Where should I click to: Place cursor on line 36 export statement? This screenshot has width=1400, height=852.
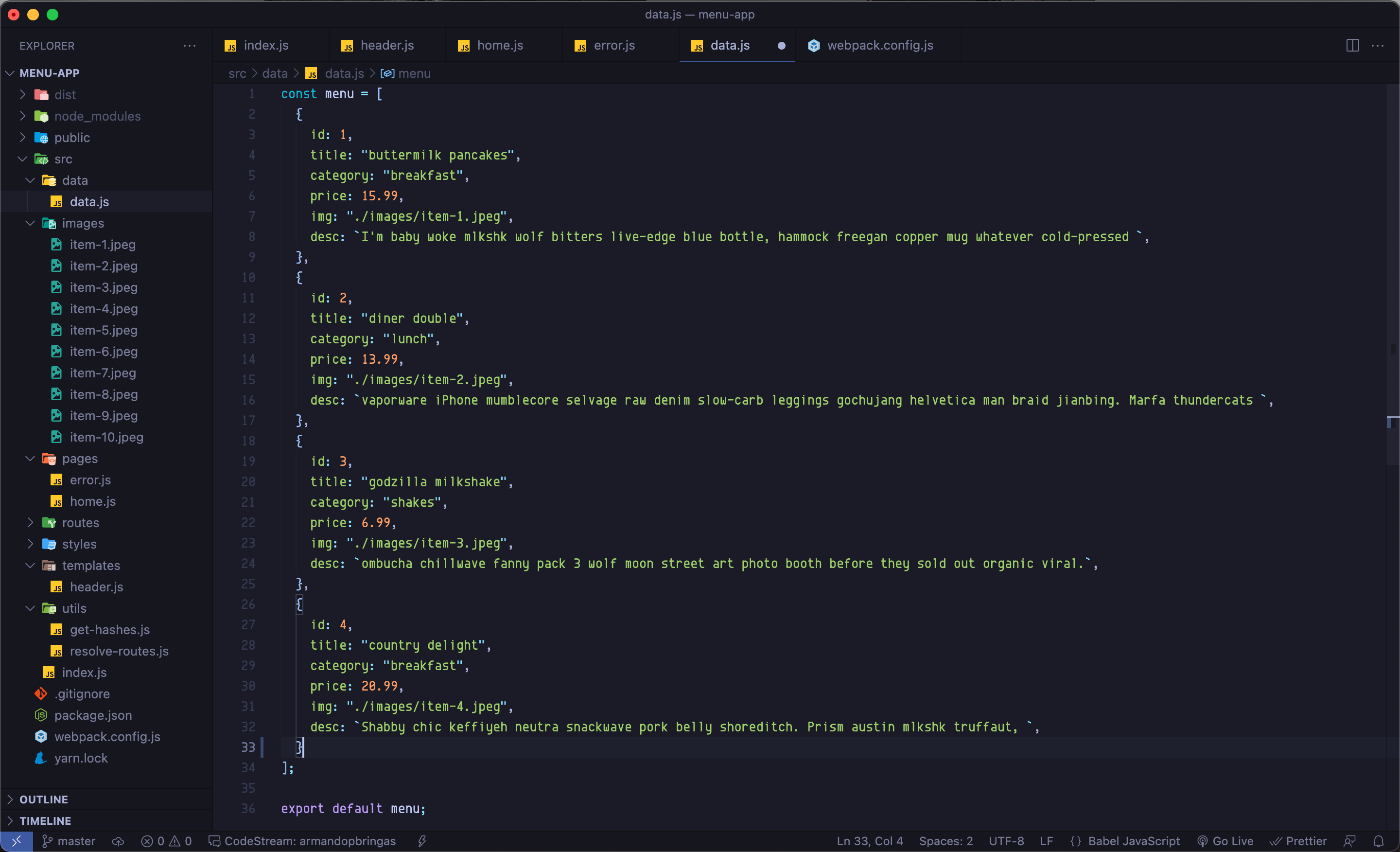[x=353, y=808]
